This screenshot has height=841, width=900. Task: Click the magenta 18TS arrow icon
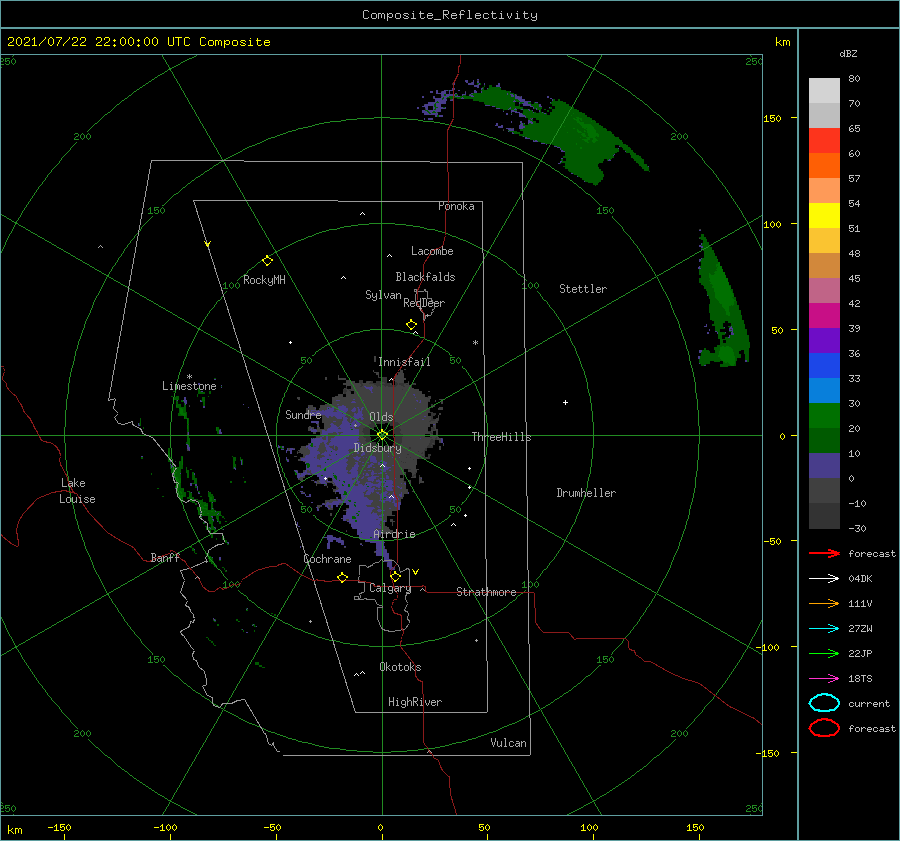point(824,679)
